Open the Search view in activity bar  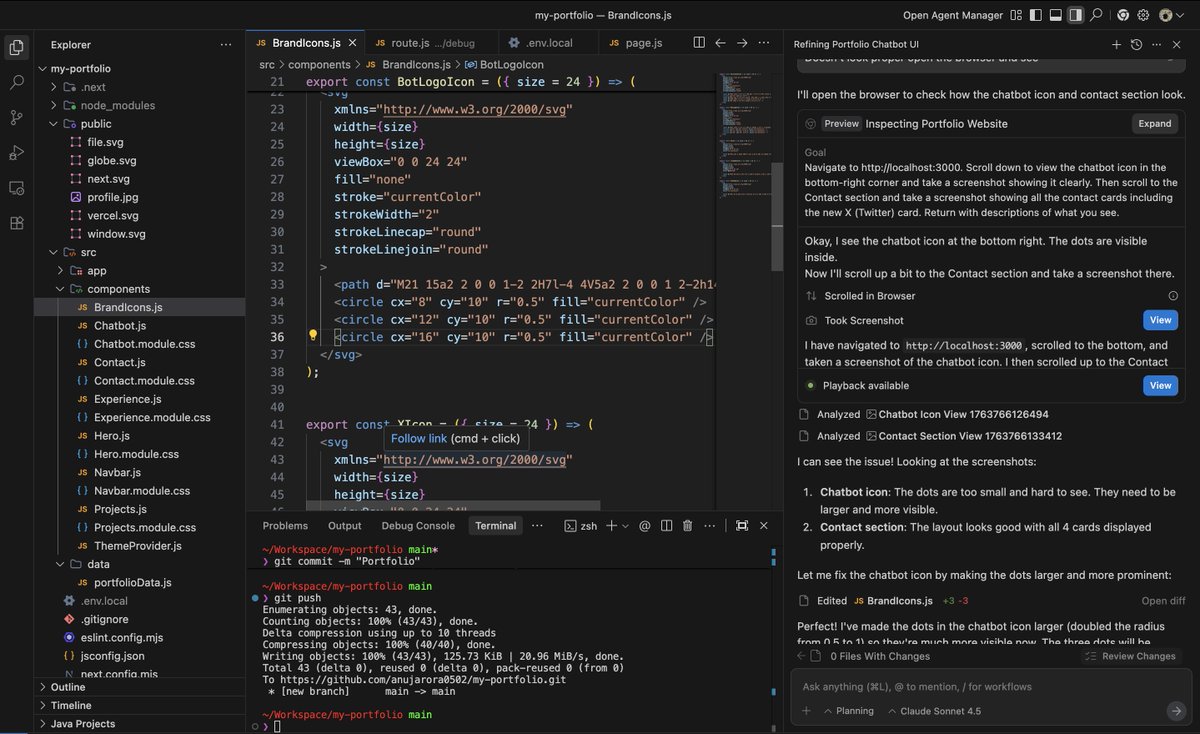coord(16,82)
